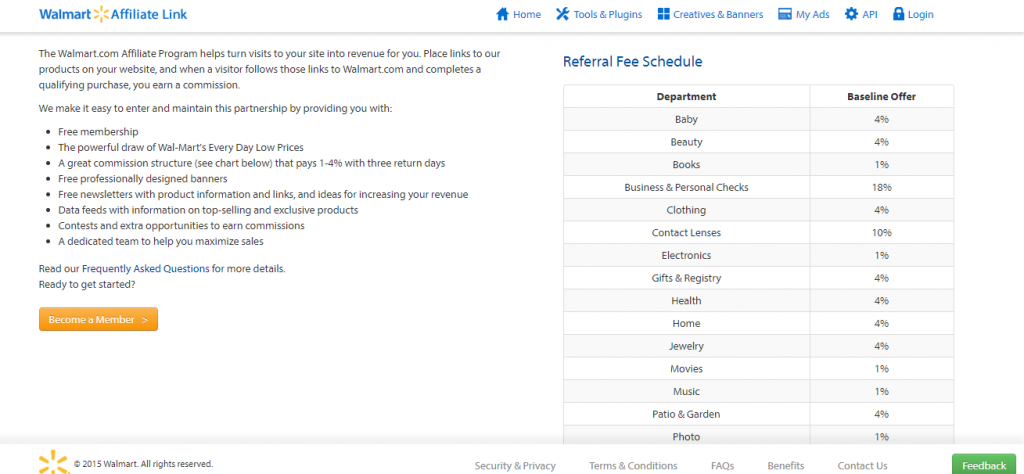Viewport: 1024px width, 474px height.
Task: Select the Music department cell
Action: click(x=686, y=392)
